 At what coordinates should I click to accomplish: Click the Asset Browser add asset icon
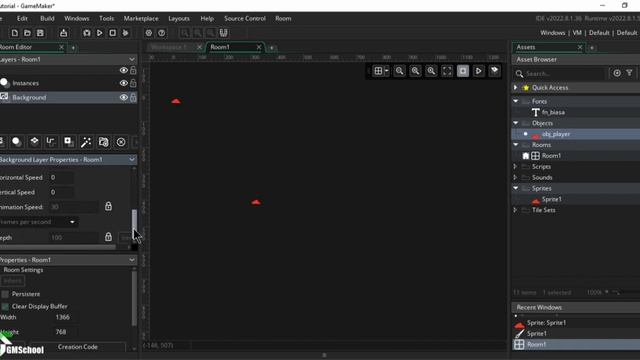[x=617, y=73]
